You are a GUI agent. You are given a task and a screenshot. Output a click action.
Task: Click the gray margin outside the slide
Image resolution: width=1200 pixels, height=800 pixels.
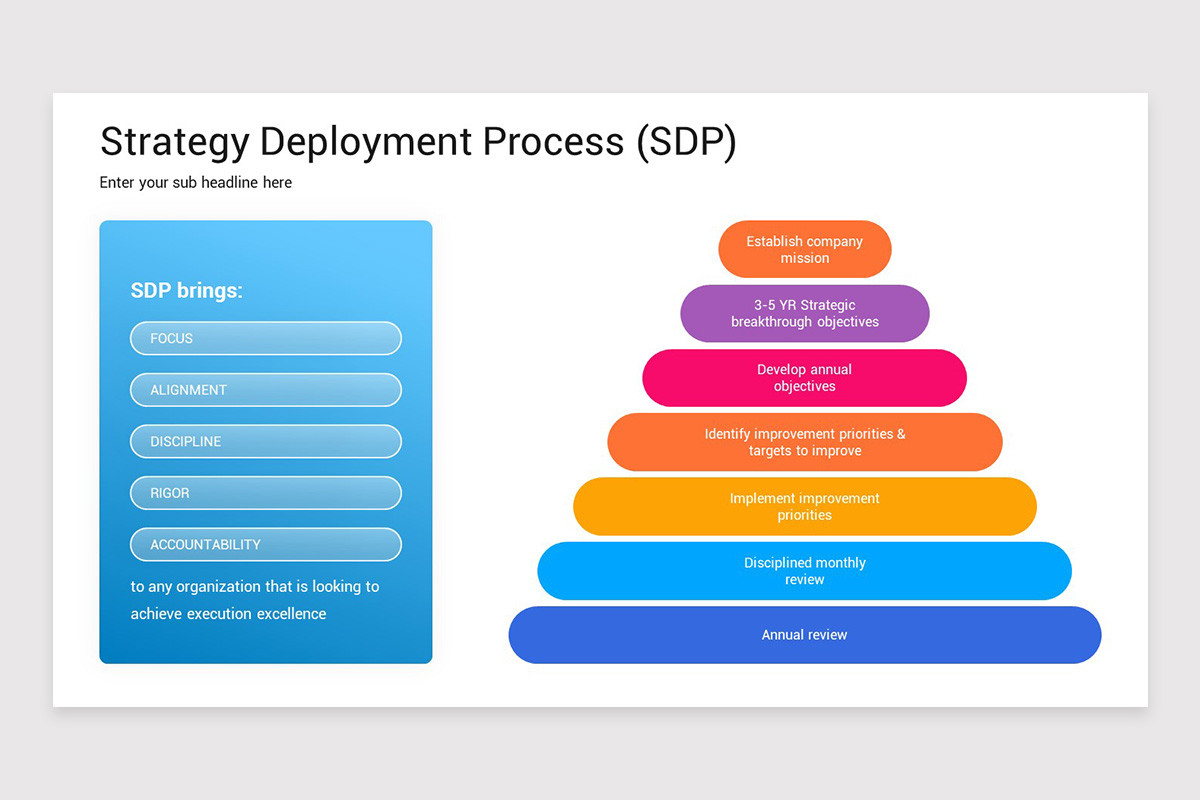600,45
